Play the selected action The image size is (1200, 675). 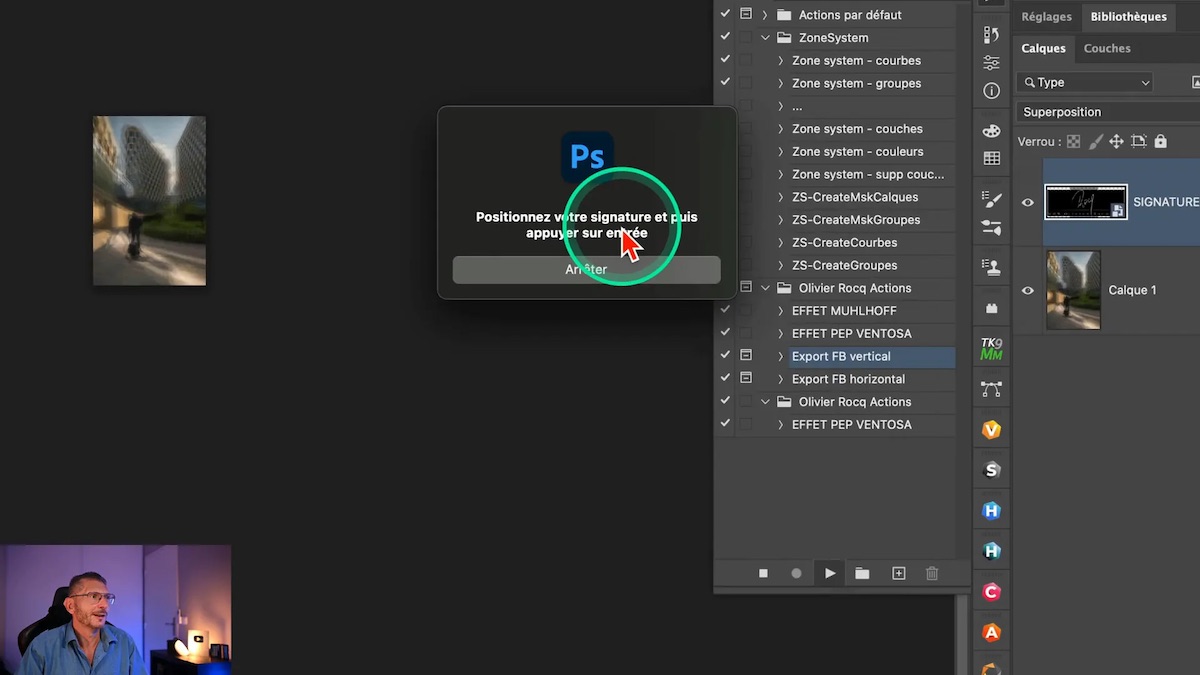pos(830,573)
